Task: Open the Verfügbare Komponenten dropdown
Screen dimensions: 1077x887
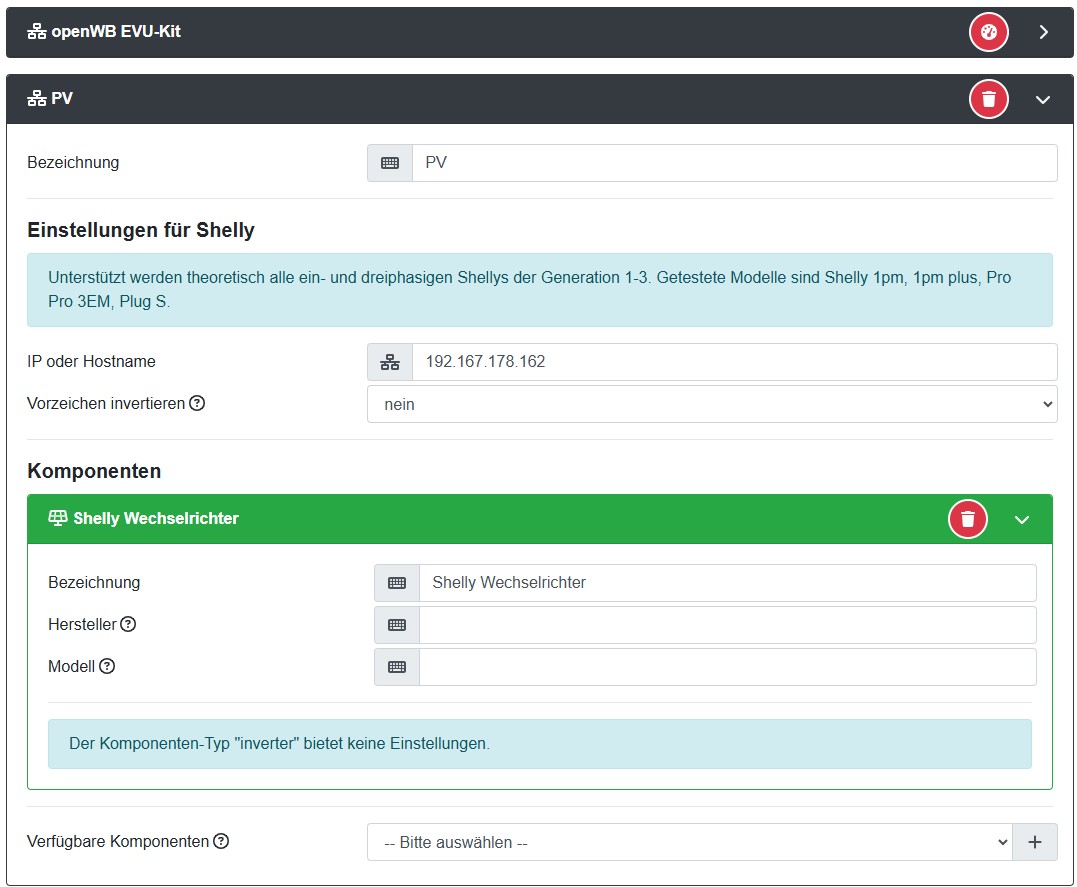Action: [x=689, y=842]
